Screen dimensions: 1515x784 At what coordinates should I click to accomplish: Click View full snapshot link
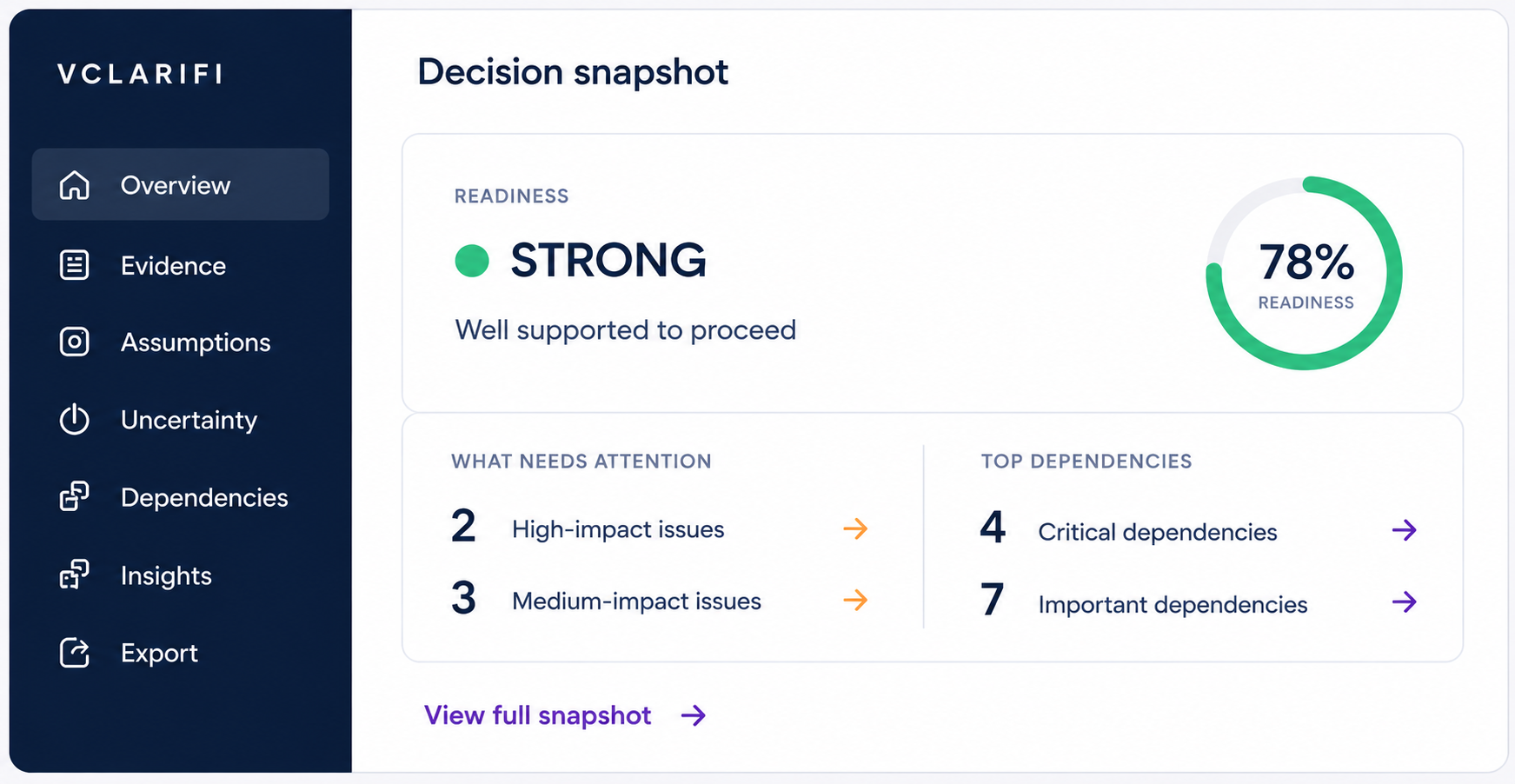tap(537, 715)
